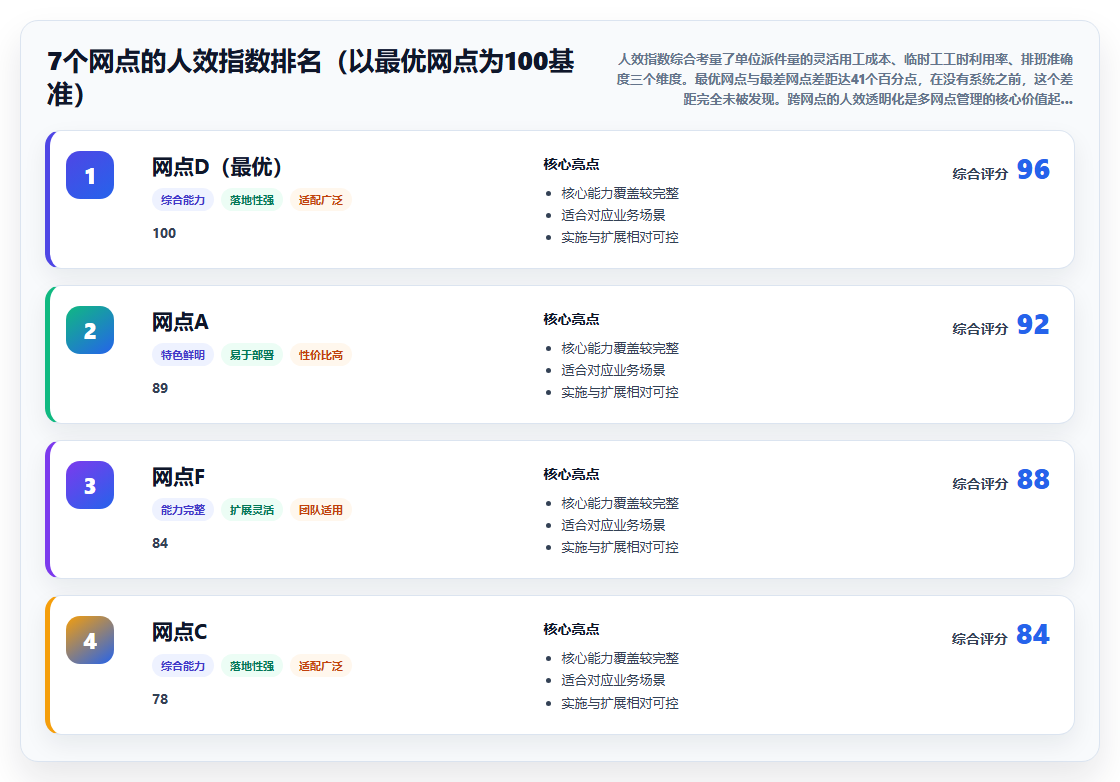Image resolution: width=1120 pixels, height=782 pixels.
Task: Click the 综合能力 tag in 网点D card
Action: click(183, 200)
